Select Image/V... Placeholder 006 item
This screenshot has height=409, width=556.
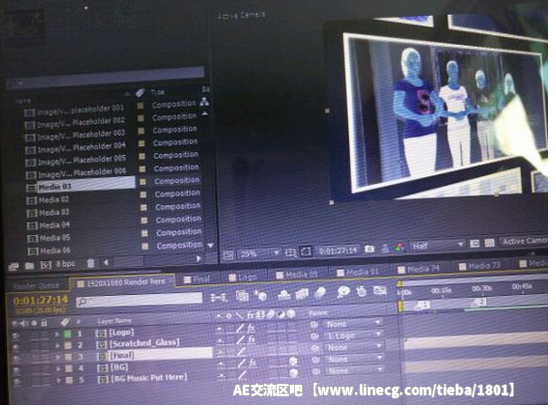[x=82, y=173]
